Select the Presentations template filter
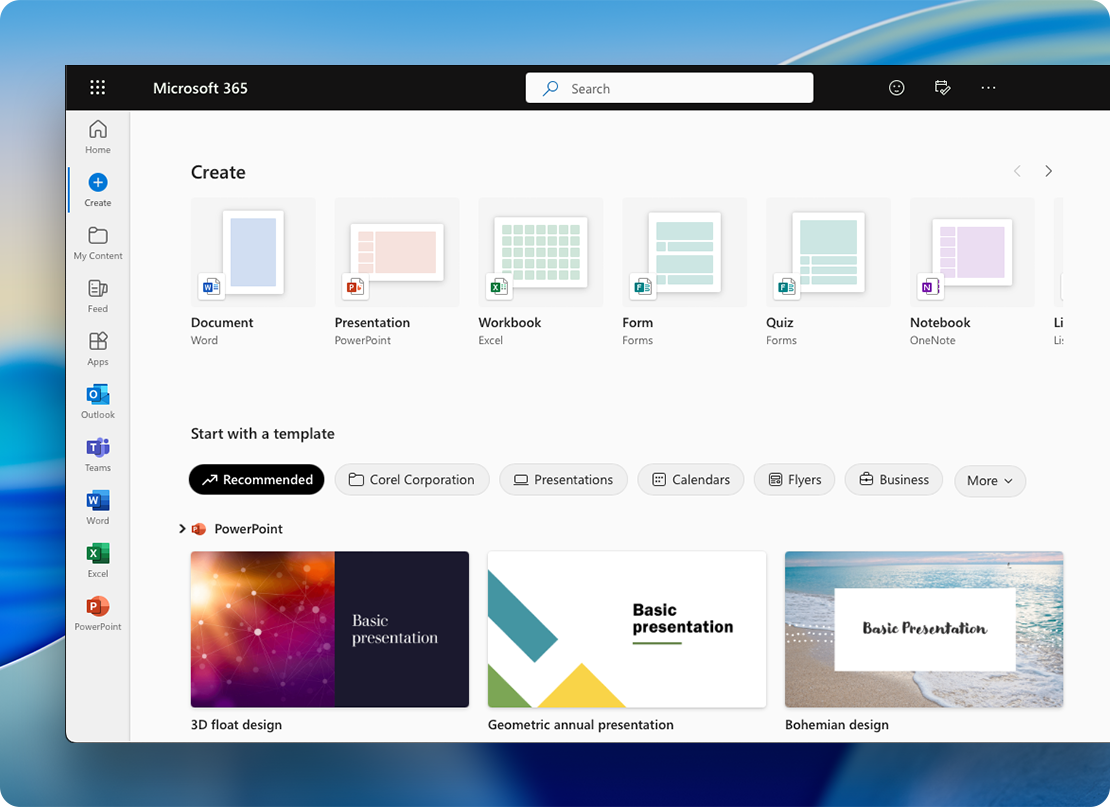Screen dimensions: 1110x807 (x=563, y=480)
